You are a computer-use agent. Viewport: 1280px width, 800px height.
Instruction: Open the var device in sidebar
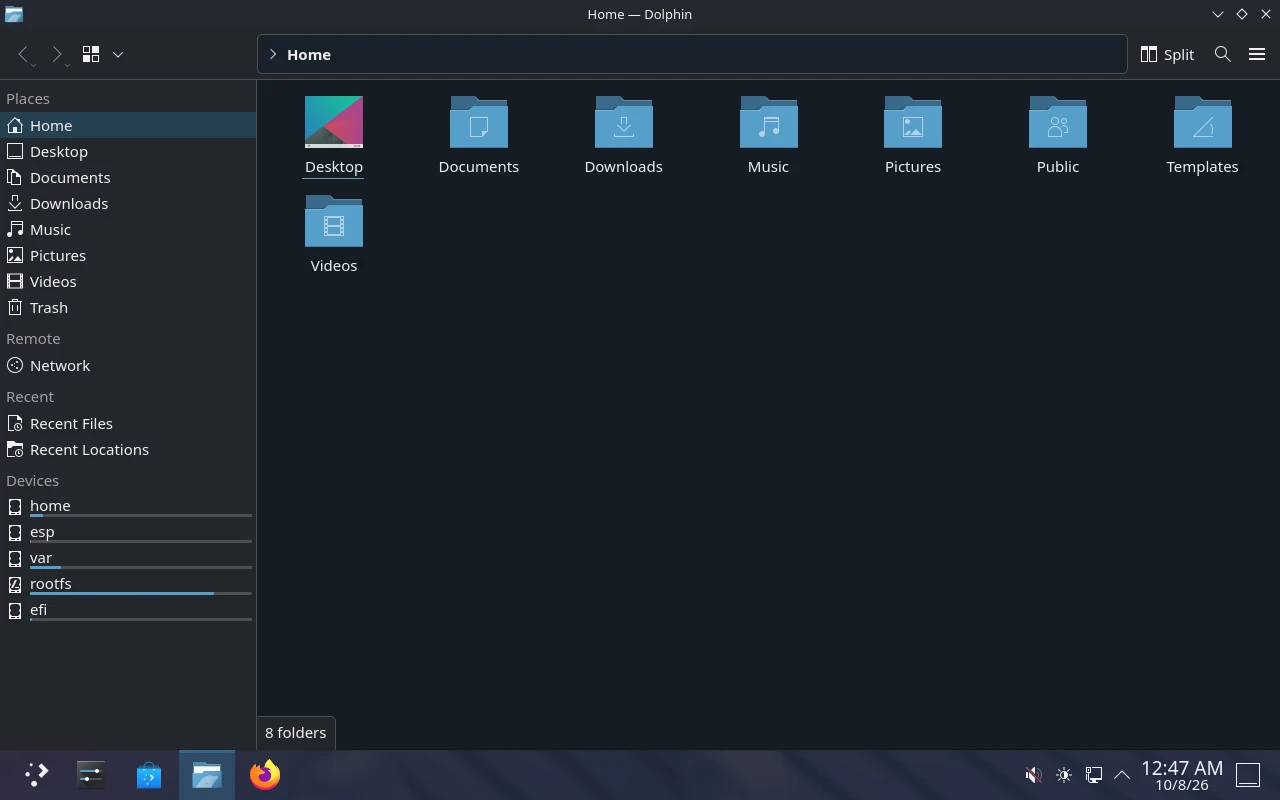click(128, 558)
